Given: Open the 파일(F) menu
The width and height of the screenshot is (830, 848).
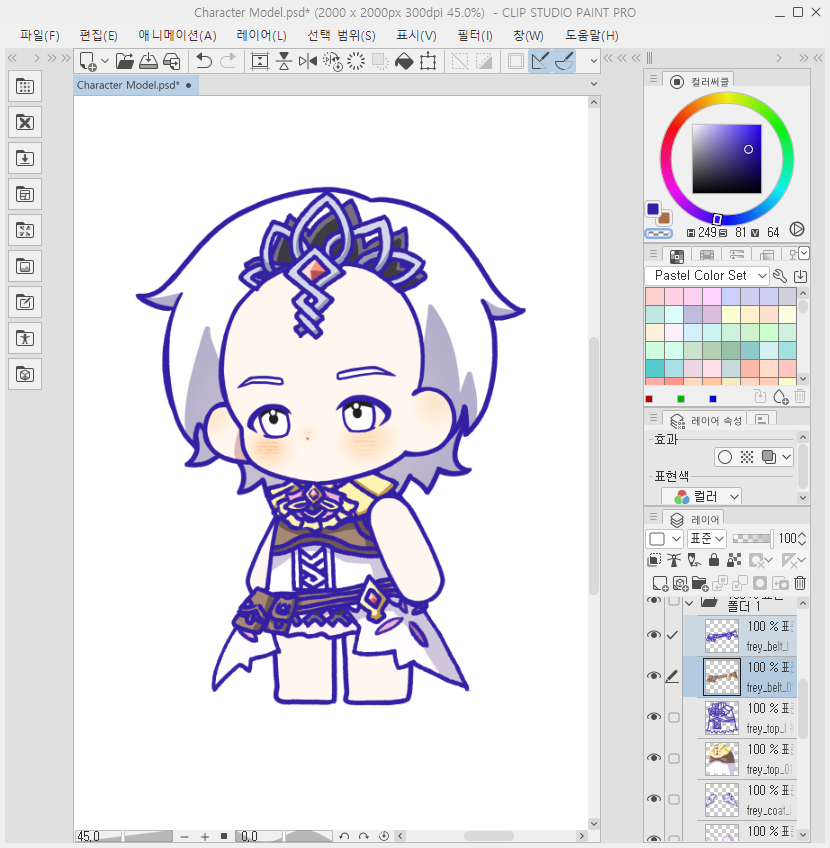Looking at the screenshot, I should [39, 36].
